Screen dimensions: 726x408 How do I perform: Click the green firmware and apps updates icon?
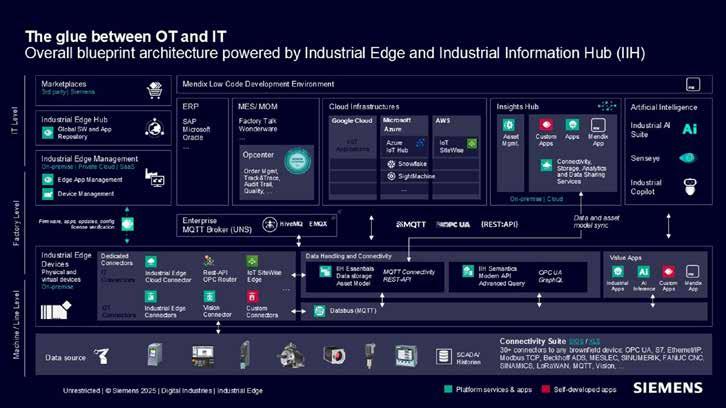coord(127,224)
